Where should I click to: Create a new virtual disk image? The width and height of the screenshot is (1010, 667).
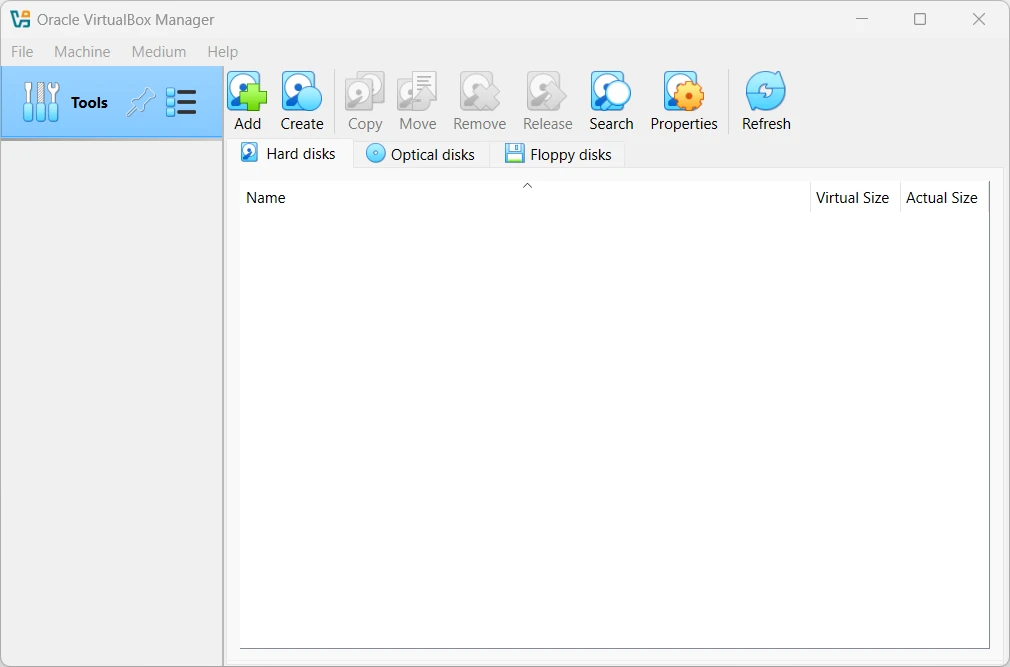click(x=301, y=101)
